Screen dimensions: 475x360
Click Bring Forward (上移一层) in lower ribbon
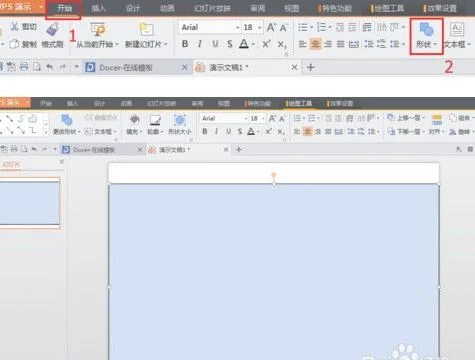pos(406,118)
